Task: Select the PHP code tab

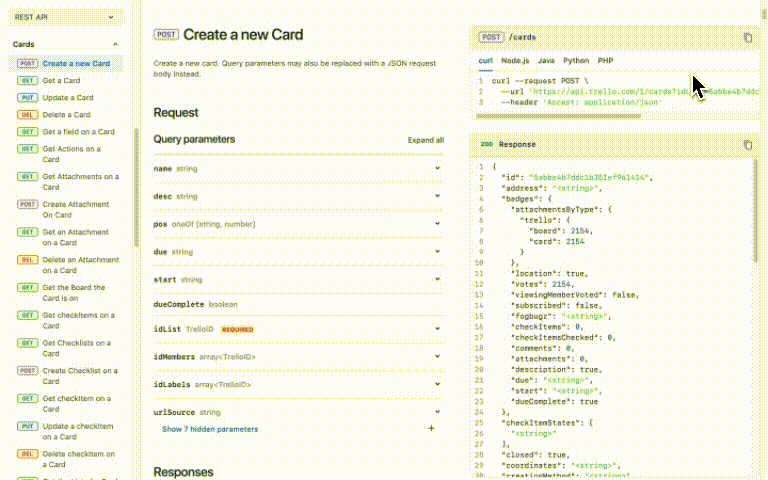Action: coord(606,60)
